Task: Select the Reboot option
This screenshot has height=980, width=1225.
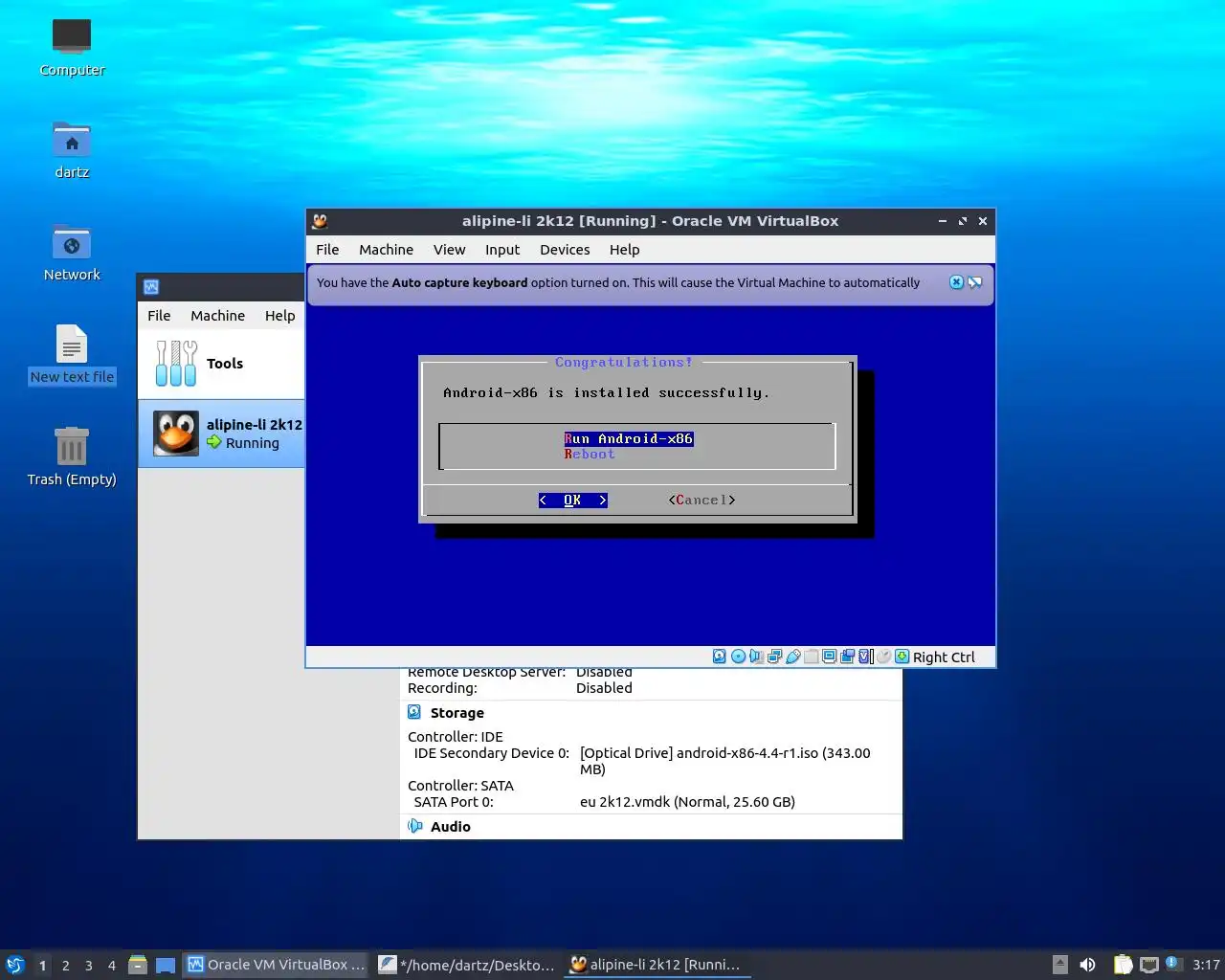Action: 590,455
